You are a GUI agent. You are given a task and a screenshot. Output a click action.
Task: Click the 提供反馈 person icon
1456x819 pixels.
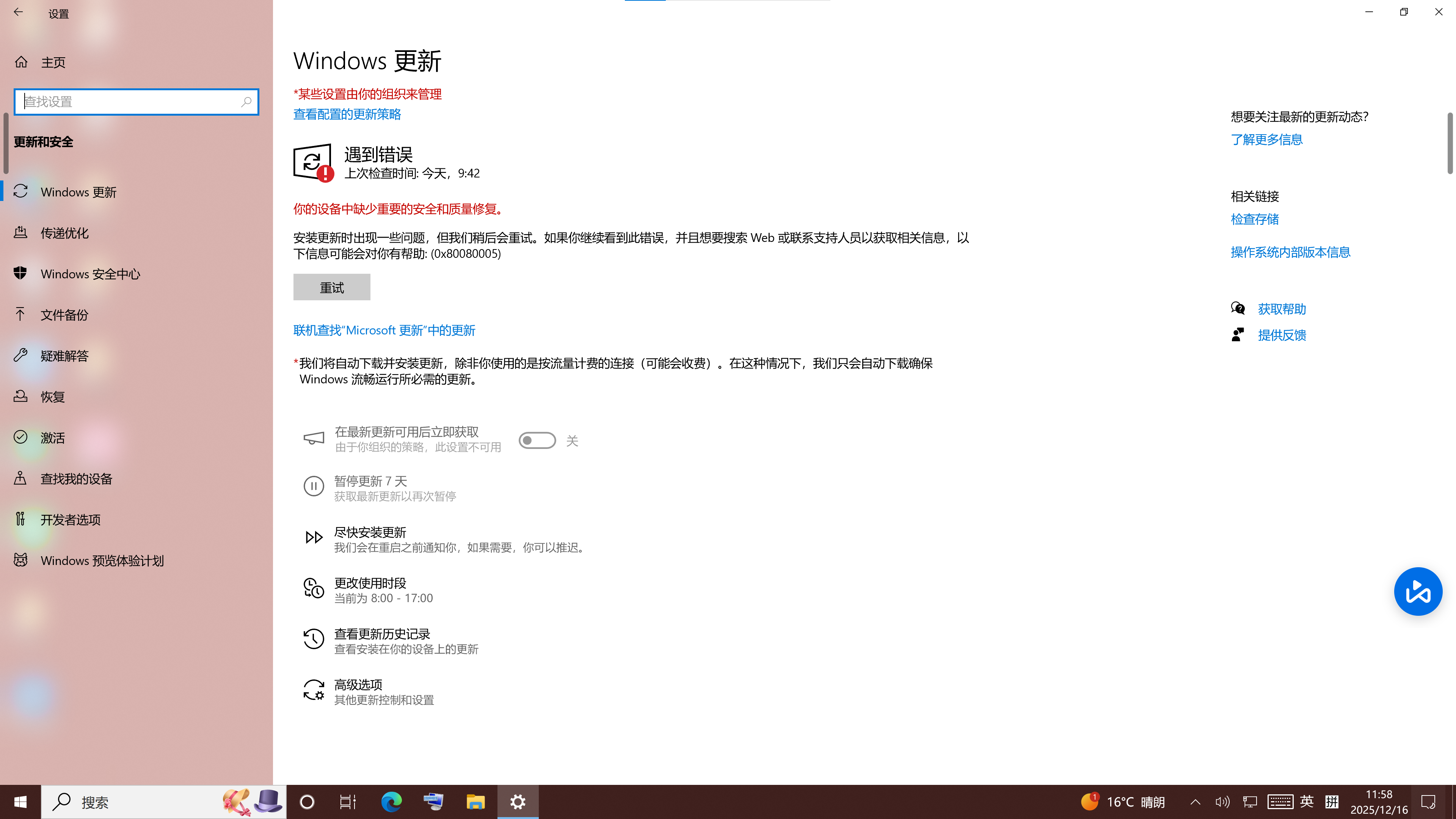click(1238, 334)
